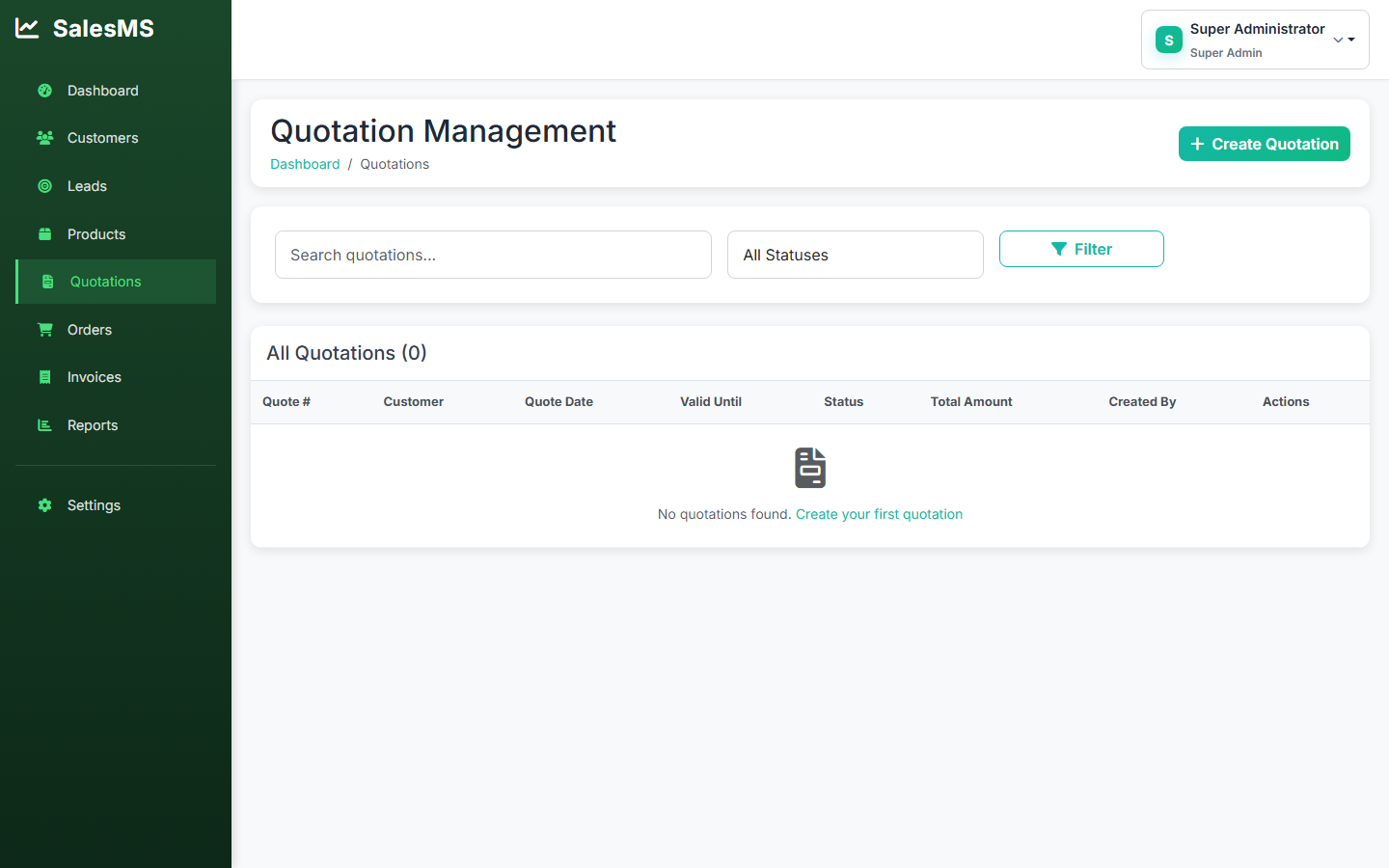Click the 'Valid Until' column header
Image resolution: width=1389 pixels, height=868 pixels.
pyautogui.click(x=711, y=402)
